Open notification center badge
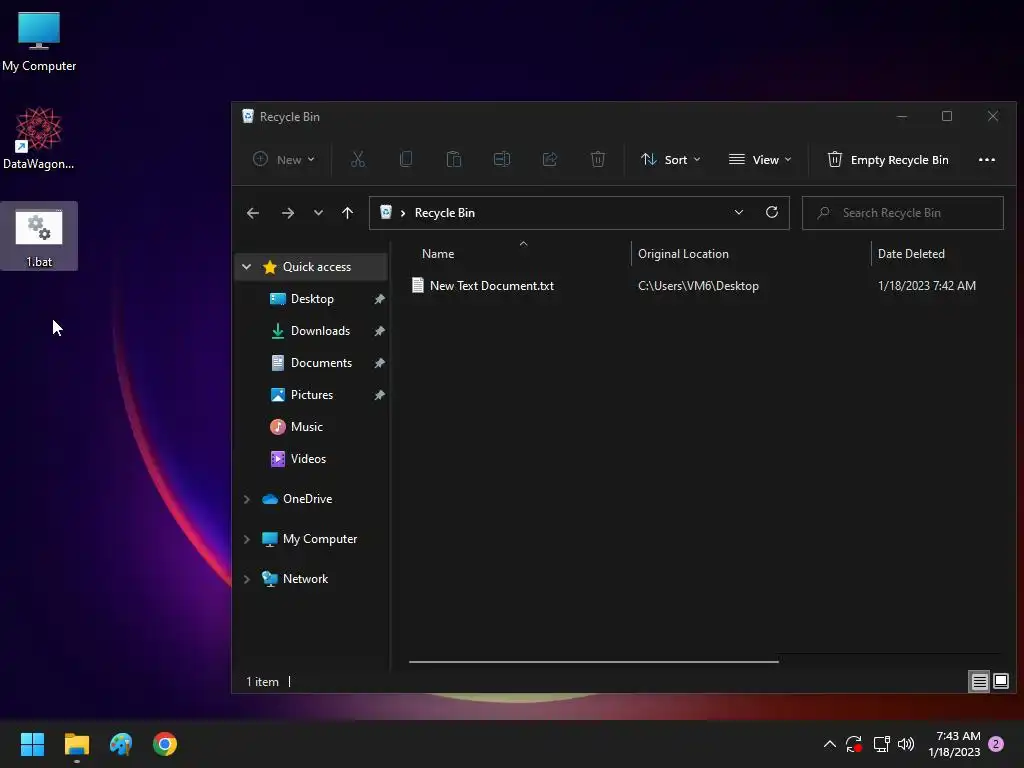This screenshot has height=768, width=1024. 996,744
